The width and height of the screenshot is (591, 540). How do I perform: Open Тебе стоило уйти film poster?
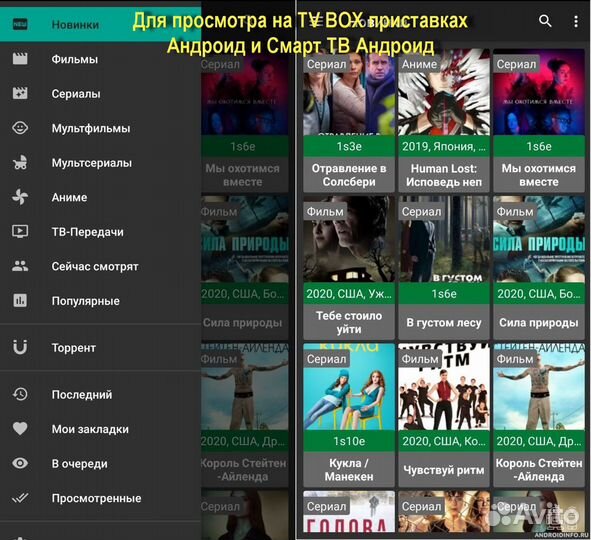tap(349, 239)
